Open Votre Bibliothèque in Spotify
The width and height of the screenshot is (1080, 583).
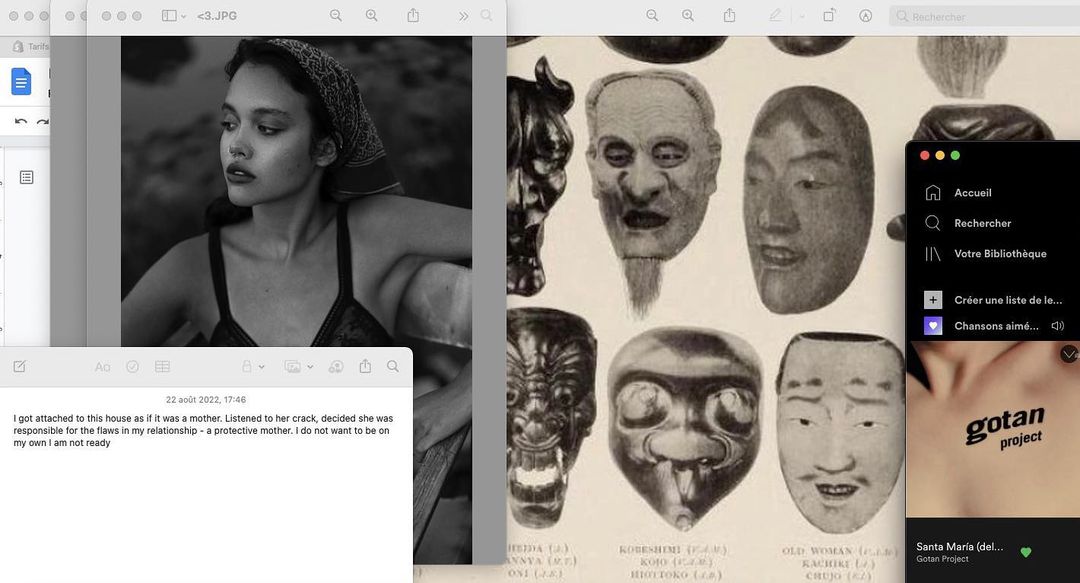999,254
